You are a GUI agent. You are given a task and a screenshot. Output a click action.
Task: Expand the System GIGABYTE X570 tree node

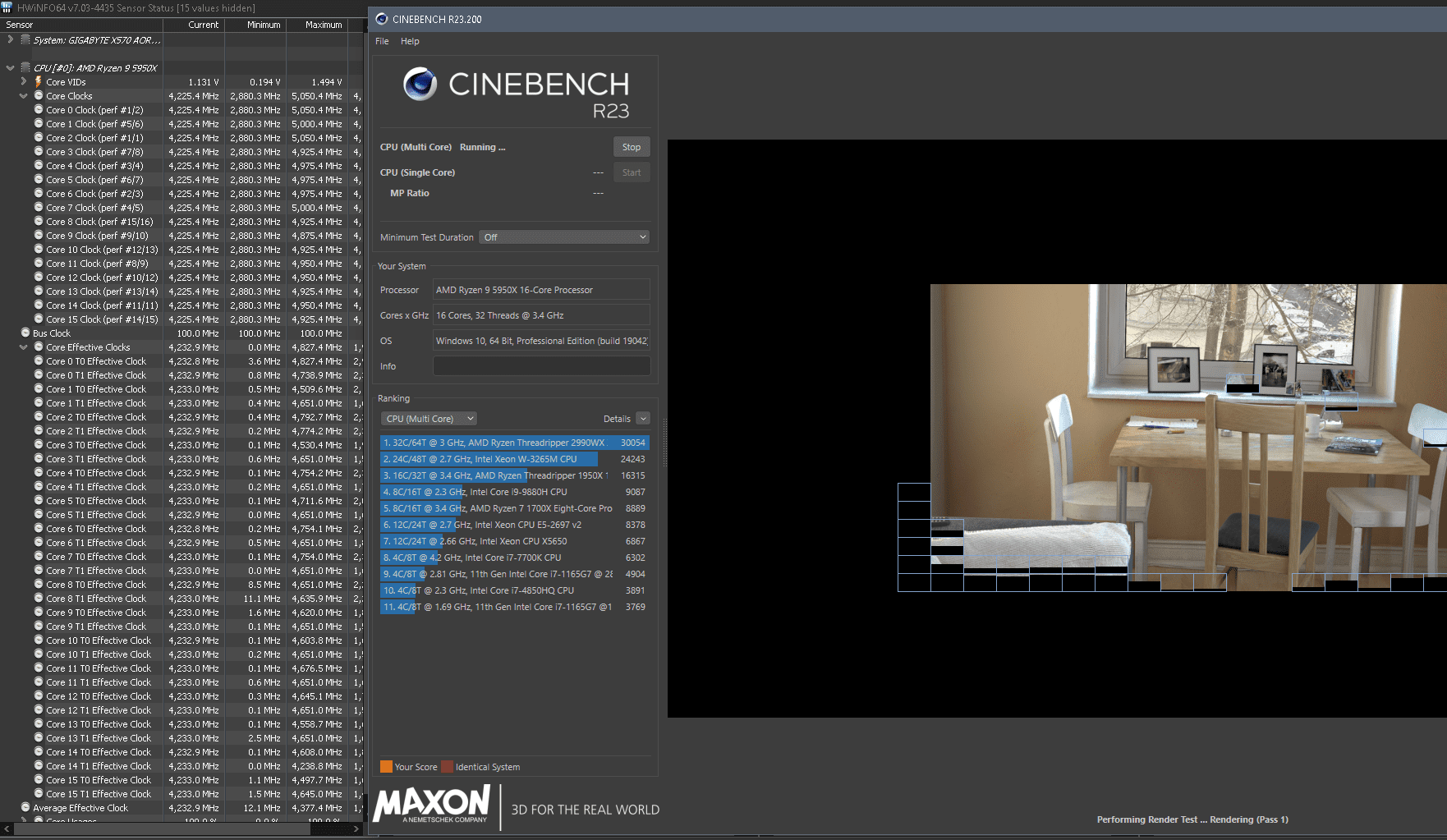pyautogui.click(x=10, y=39)
